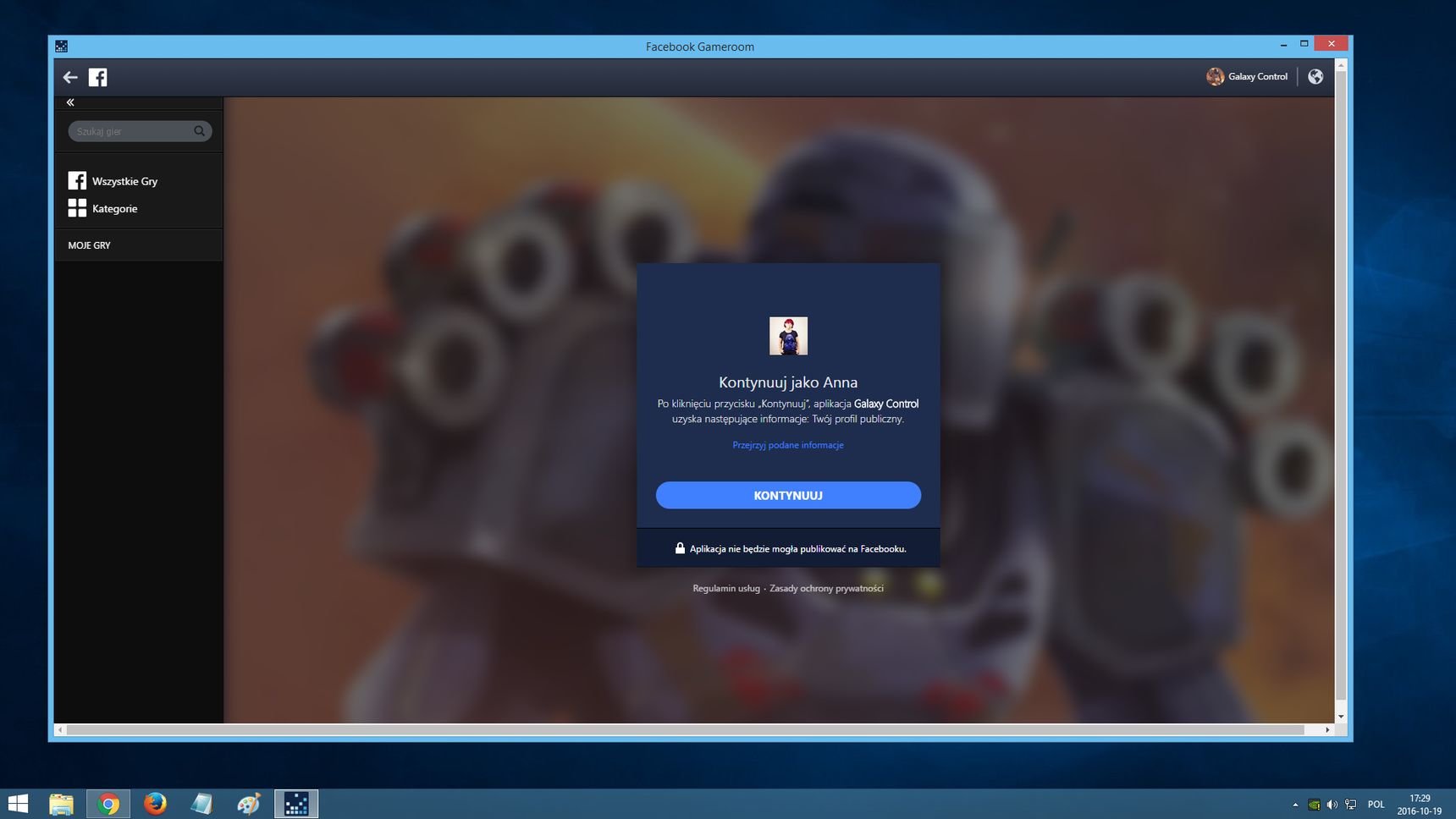
Task: Switch to Google Chrome on the taskbar
Action: [108, 803]
